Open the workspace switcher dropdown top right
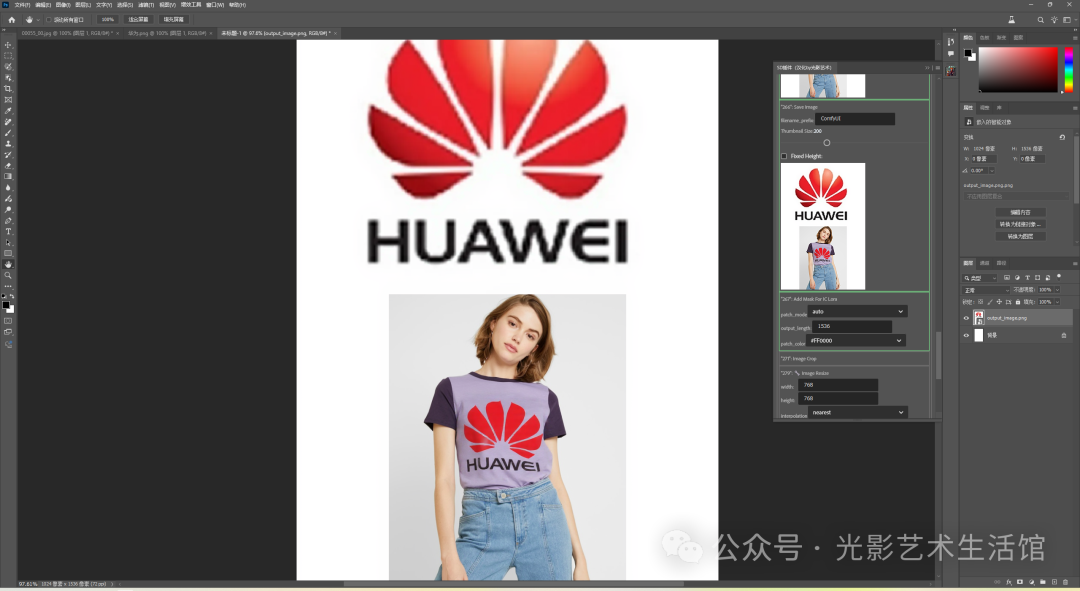The height and width of the screenshot is (591, 1080). coord(1068,20)
